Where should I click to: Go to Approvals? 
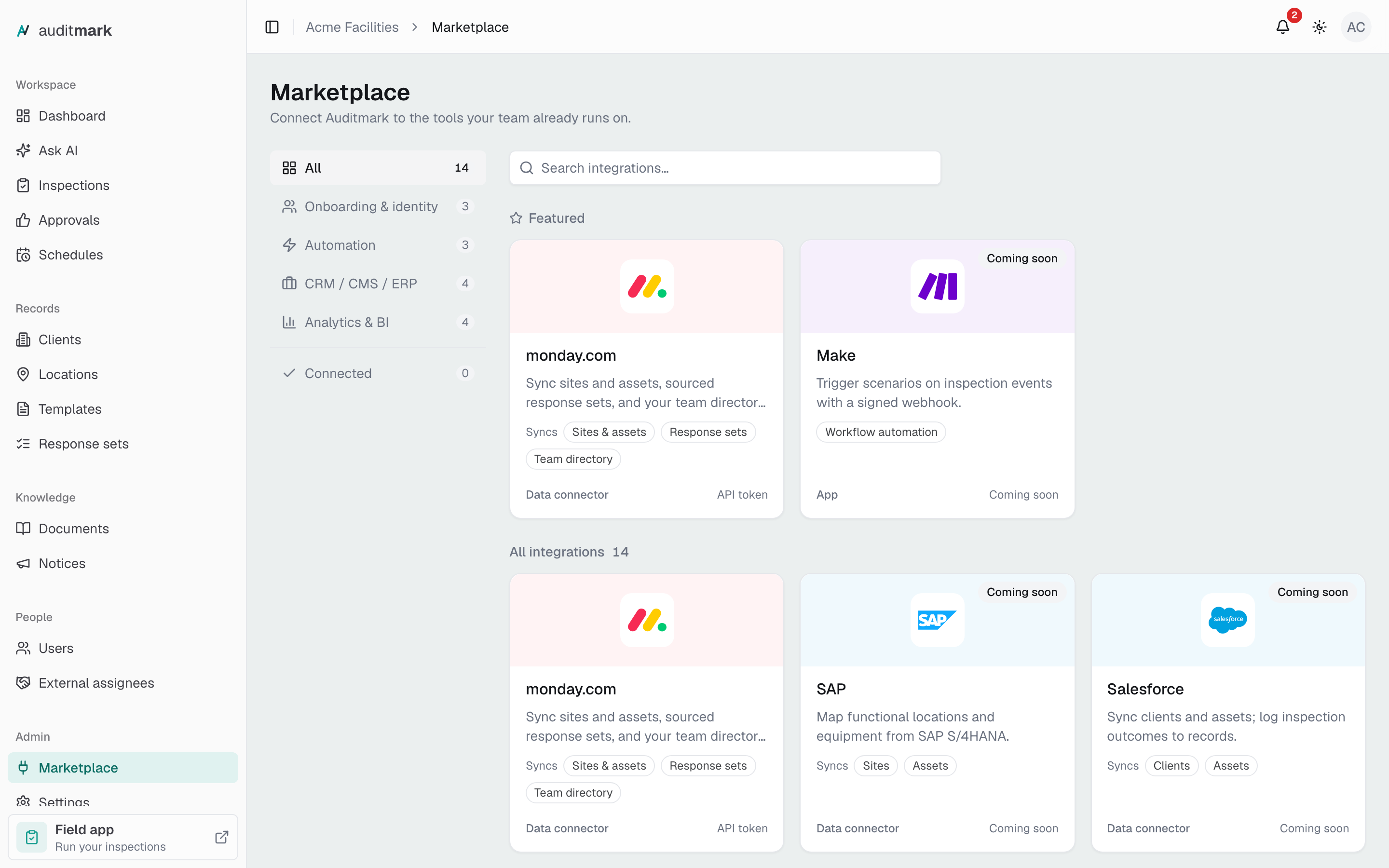pos(123,220)
